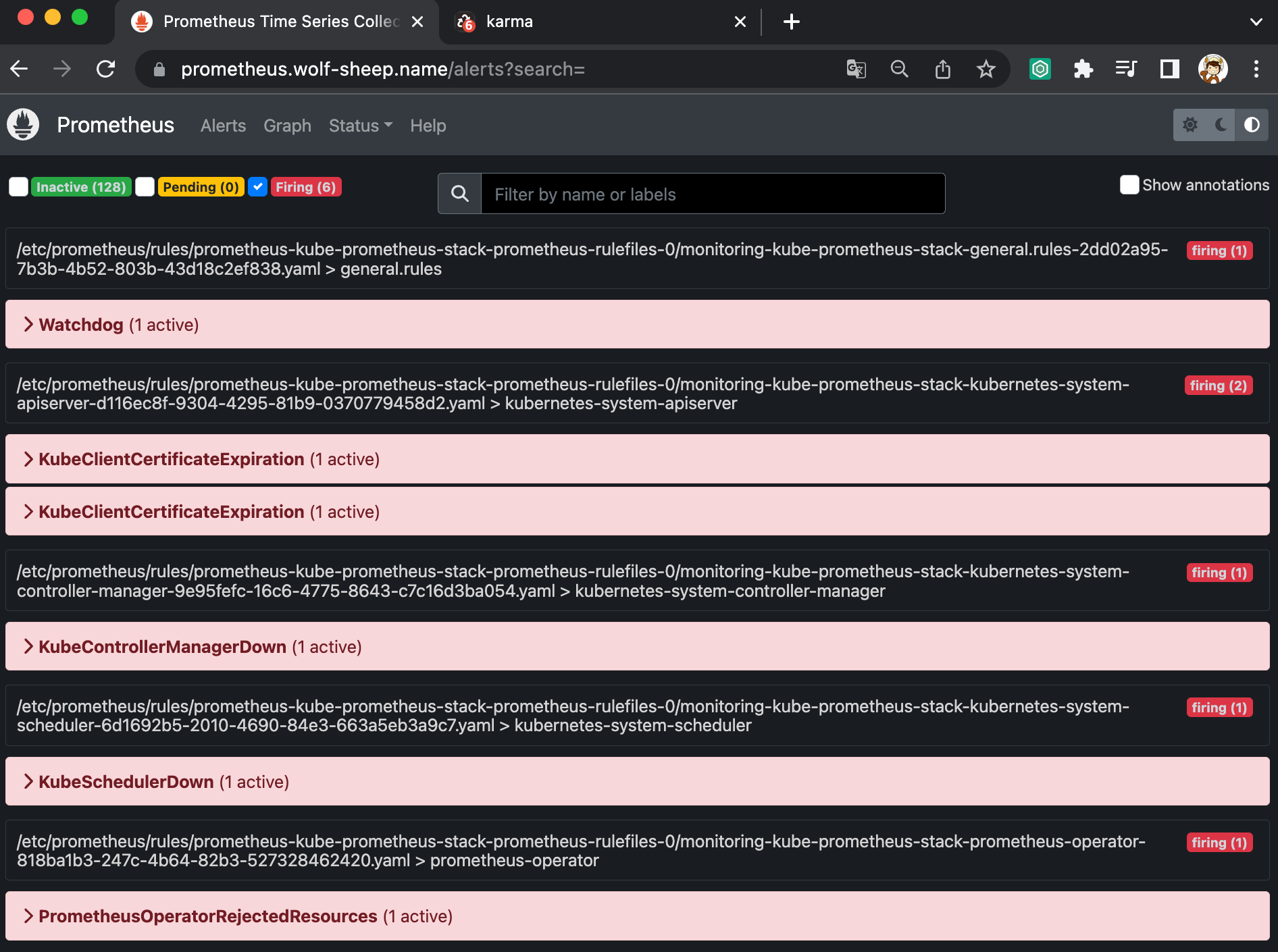Image resolution: width=1278 pixels, height=952 pixels.
Task: Click the kubernetes-system-controller-manager rule file path
Action: [x=573, y=581]
